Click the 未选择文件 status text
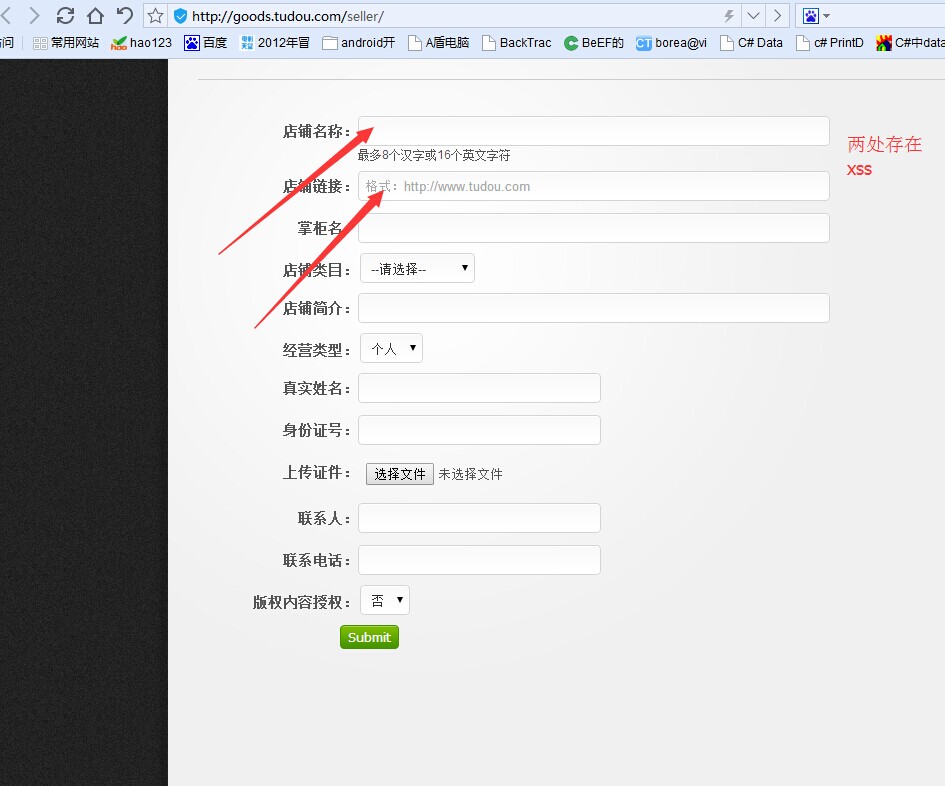 [x=471, y=474]
